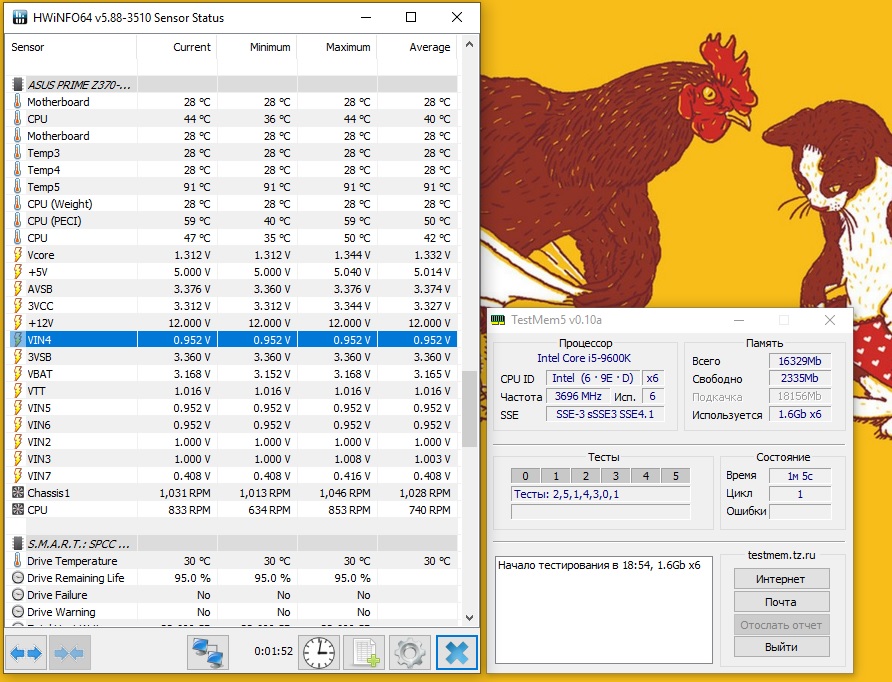Click the testmem.tz.ru label
This screenshot has height=682, width=892.
(782, 555)
